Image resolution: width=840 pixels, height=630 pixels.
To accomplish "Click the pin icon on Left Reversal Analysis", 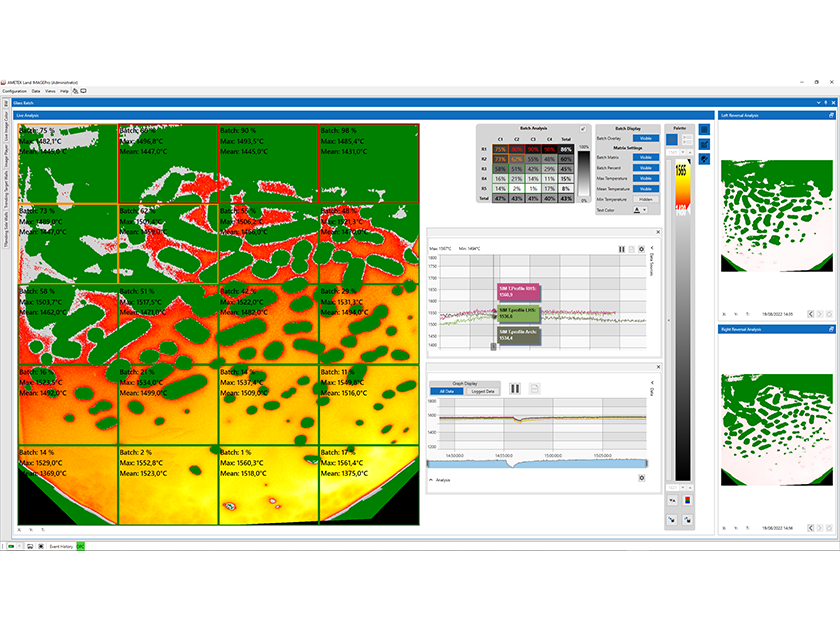I will tap(831, 115).
